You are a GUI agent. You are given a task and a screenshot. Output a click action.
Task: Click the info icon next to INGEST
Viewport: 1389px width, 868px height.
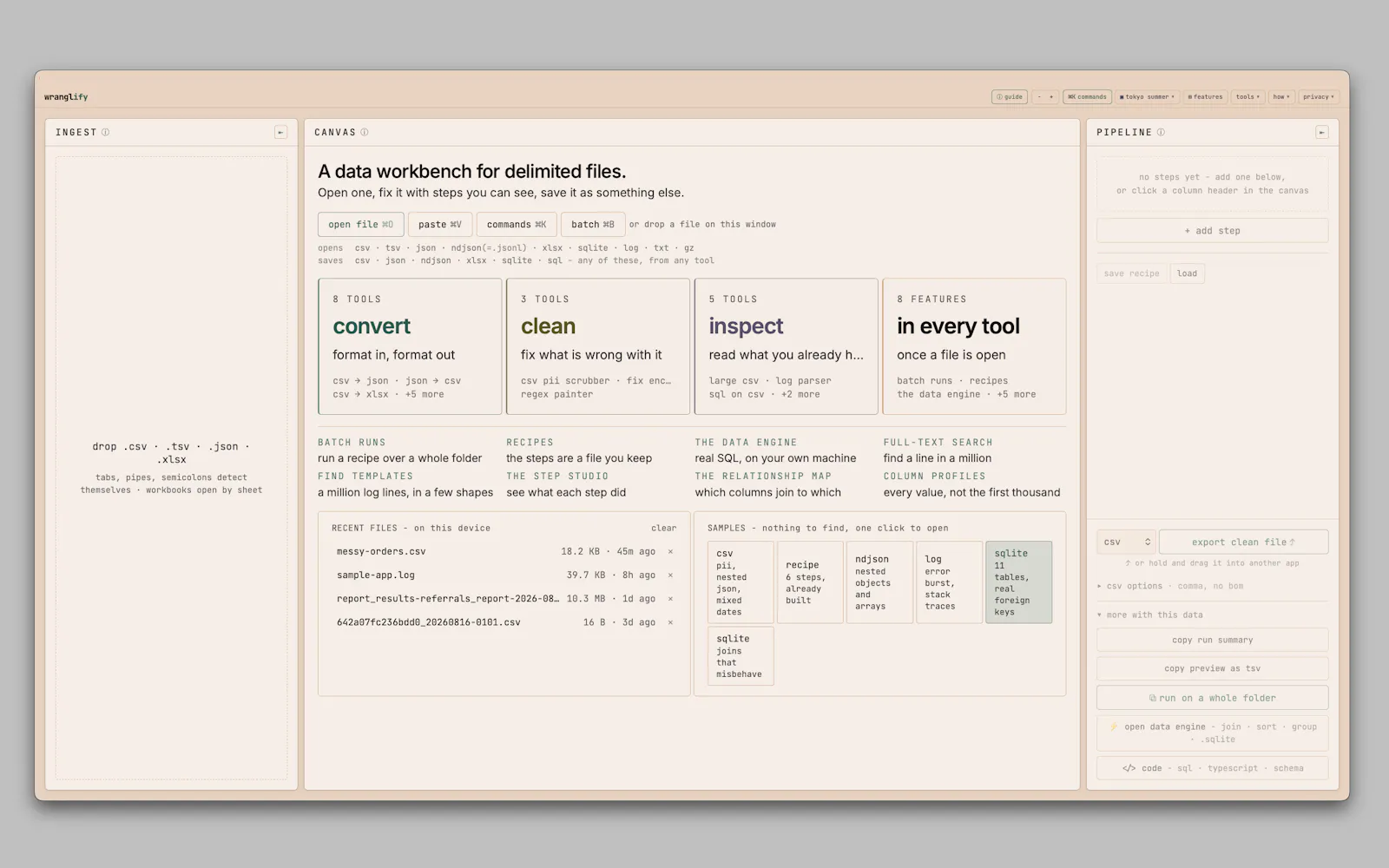(x=105, y=133)
